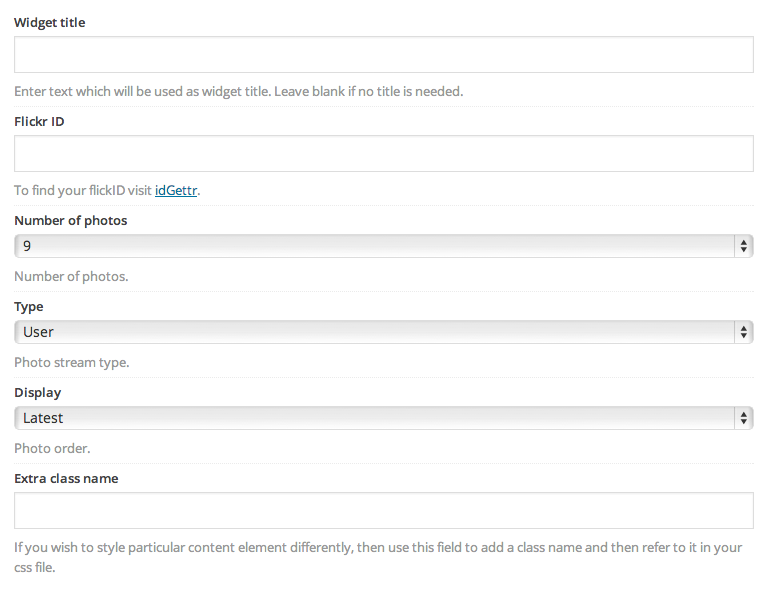Click the "Photo order." description text
The image size is (768, 589).
coord(52,448)
